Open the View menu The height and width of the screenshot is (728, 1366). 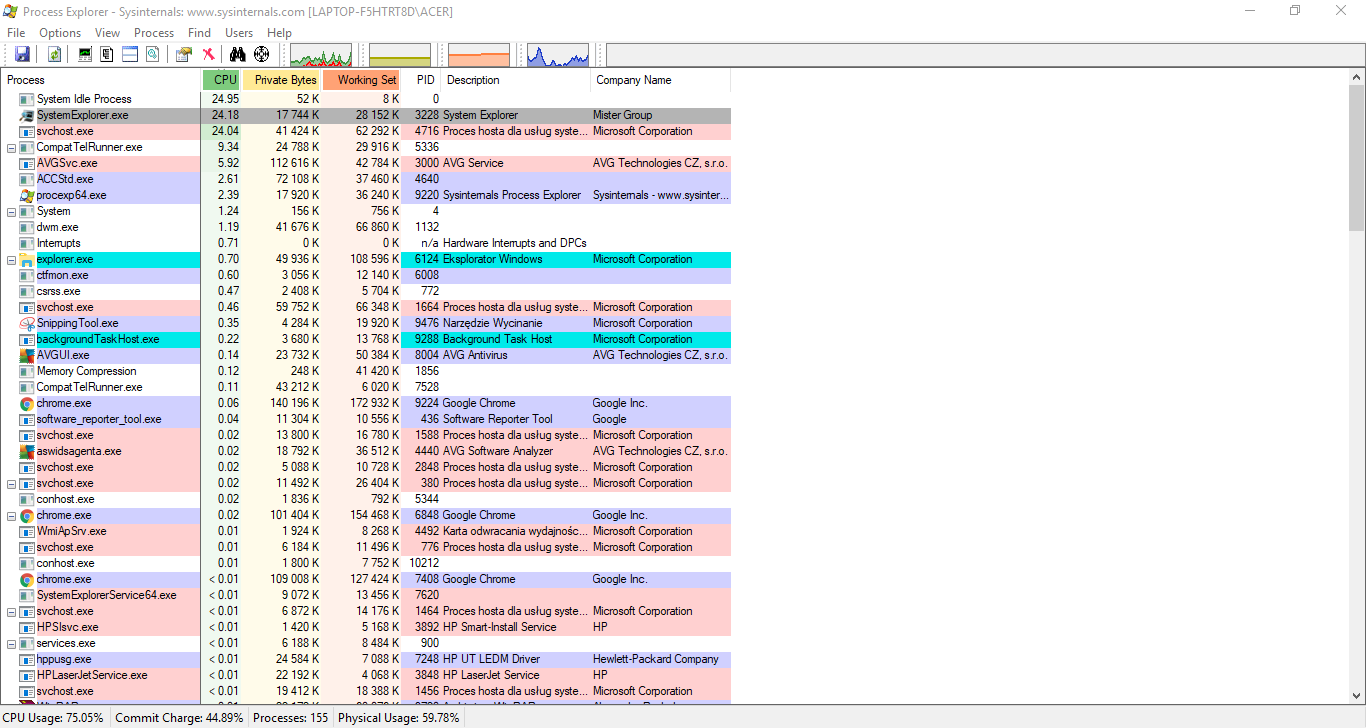(x=108, y=33)
